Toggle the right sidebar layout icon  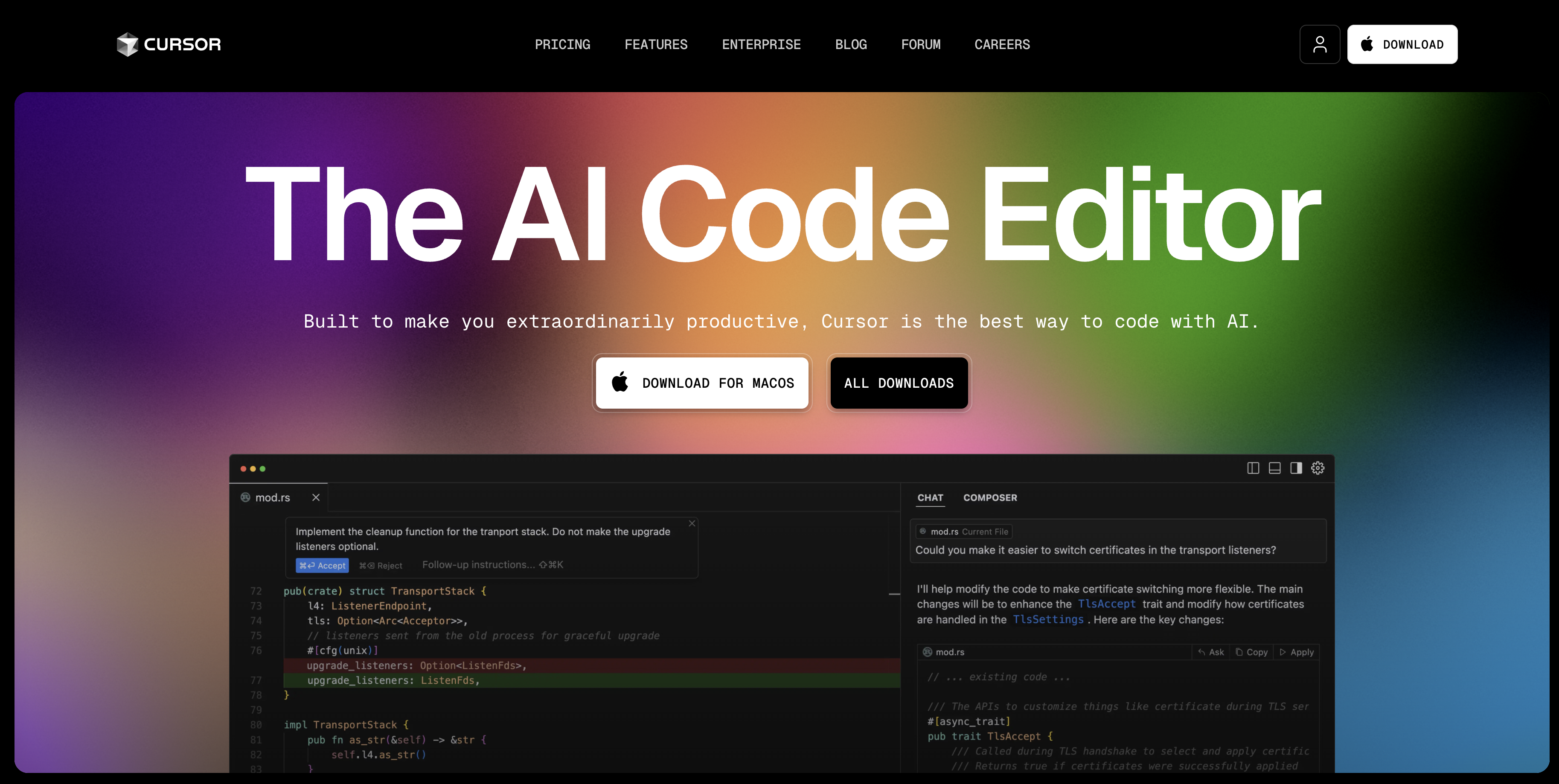(x=1296, y=468)
